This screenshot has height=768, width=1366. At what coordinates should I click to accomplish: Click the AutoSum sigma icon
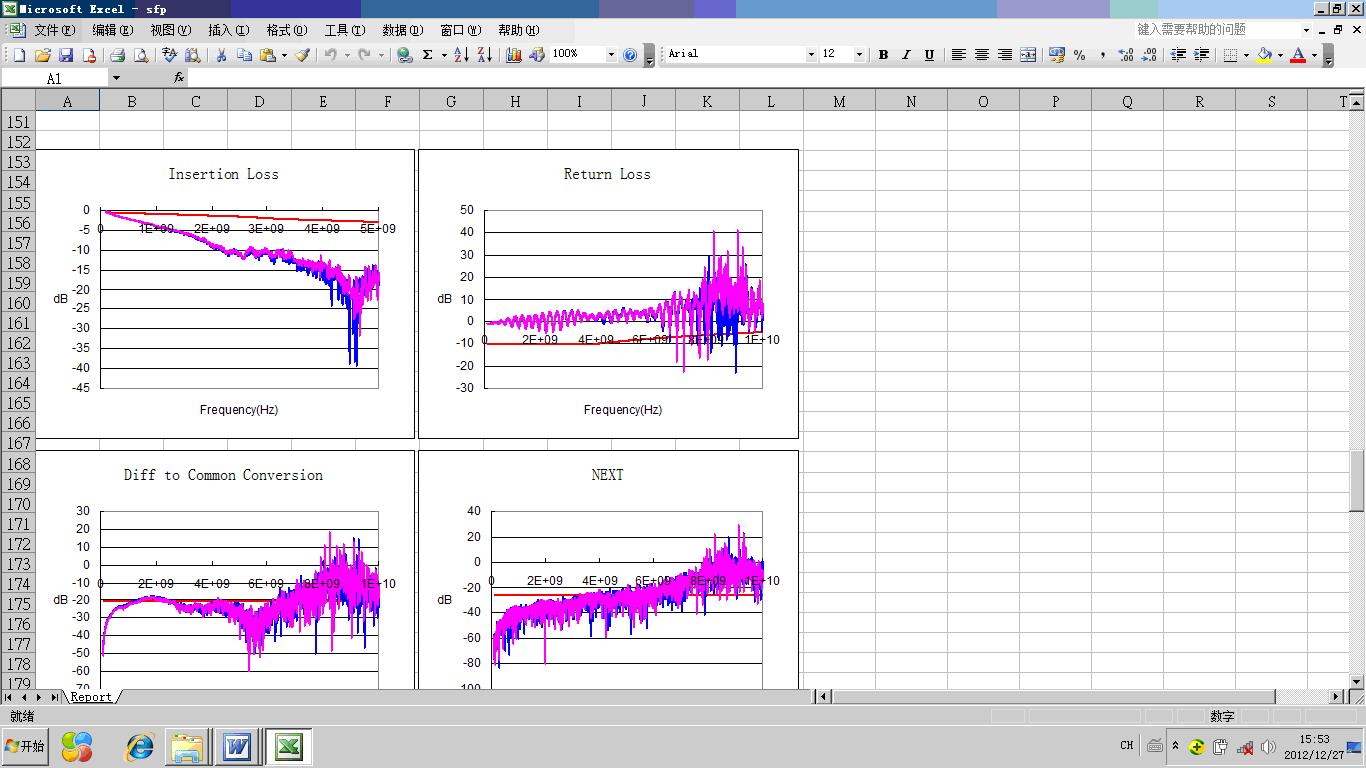428,55
